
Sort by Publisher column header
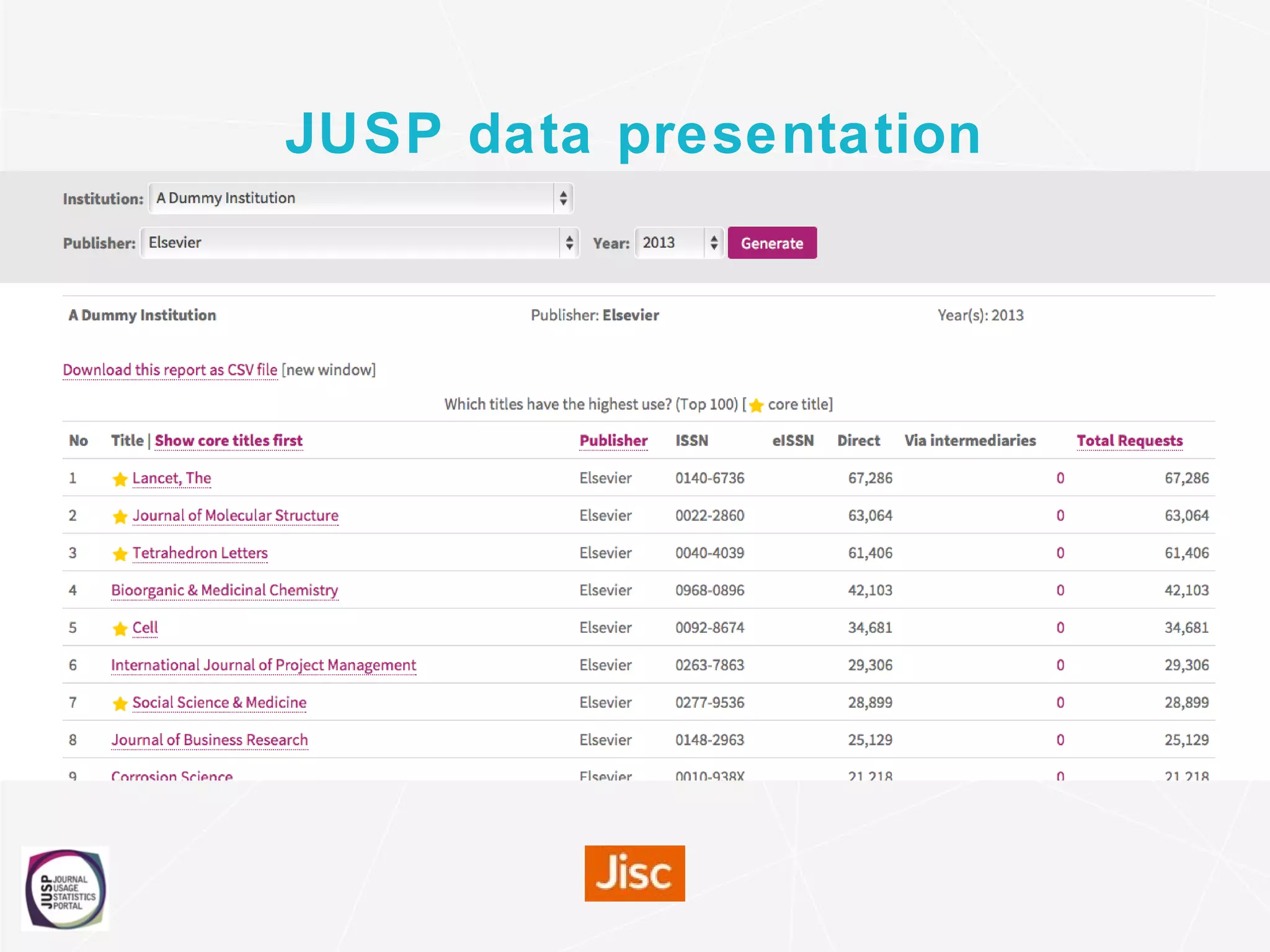[613, 441]
